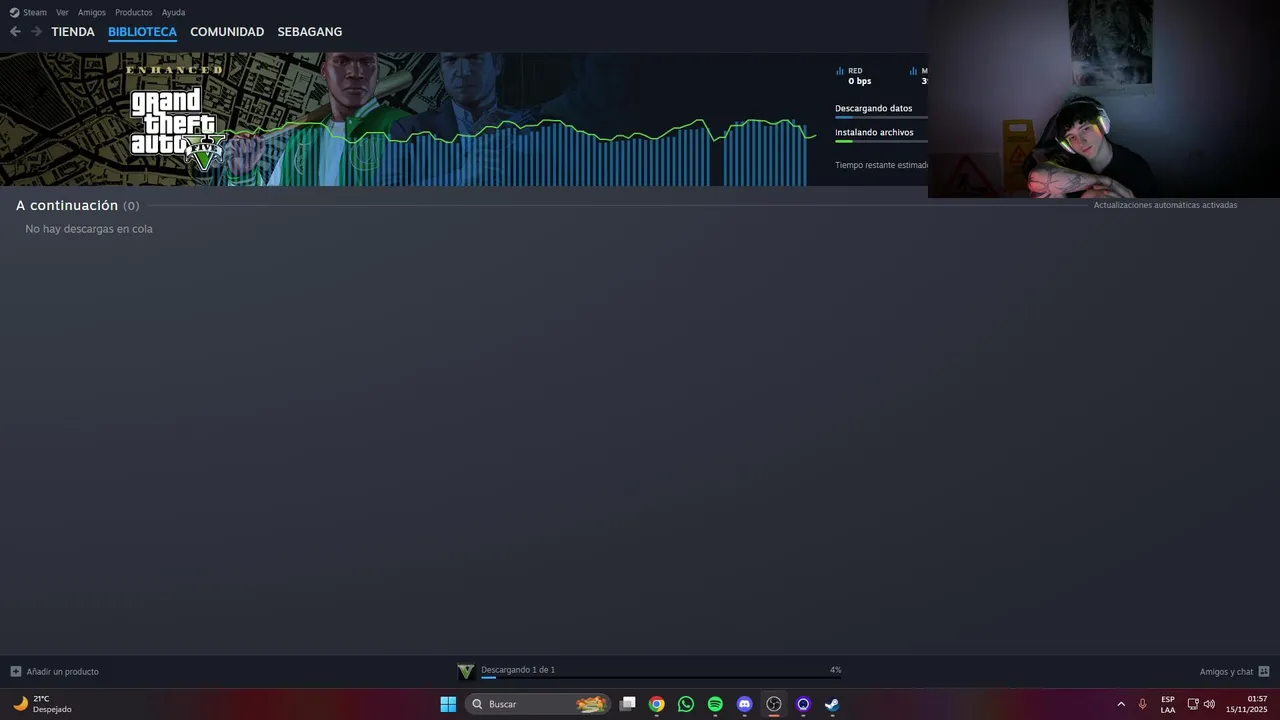The width and height of the screenshot is (1280, 720).
Task: Open the purple circle taskbar app
Action: pyautogui.click(x=803, y=704)
